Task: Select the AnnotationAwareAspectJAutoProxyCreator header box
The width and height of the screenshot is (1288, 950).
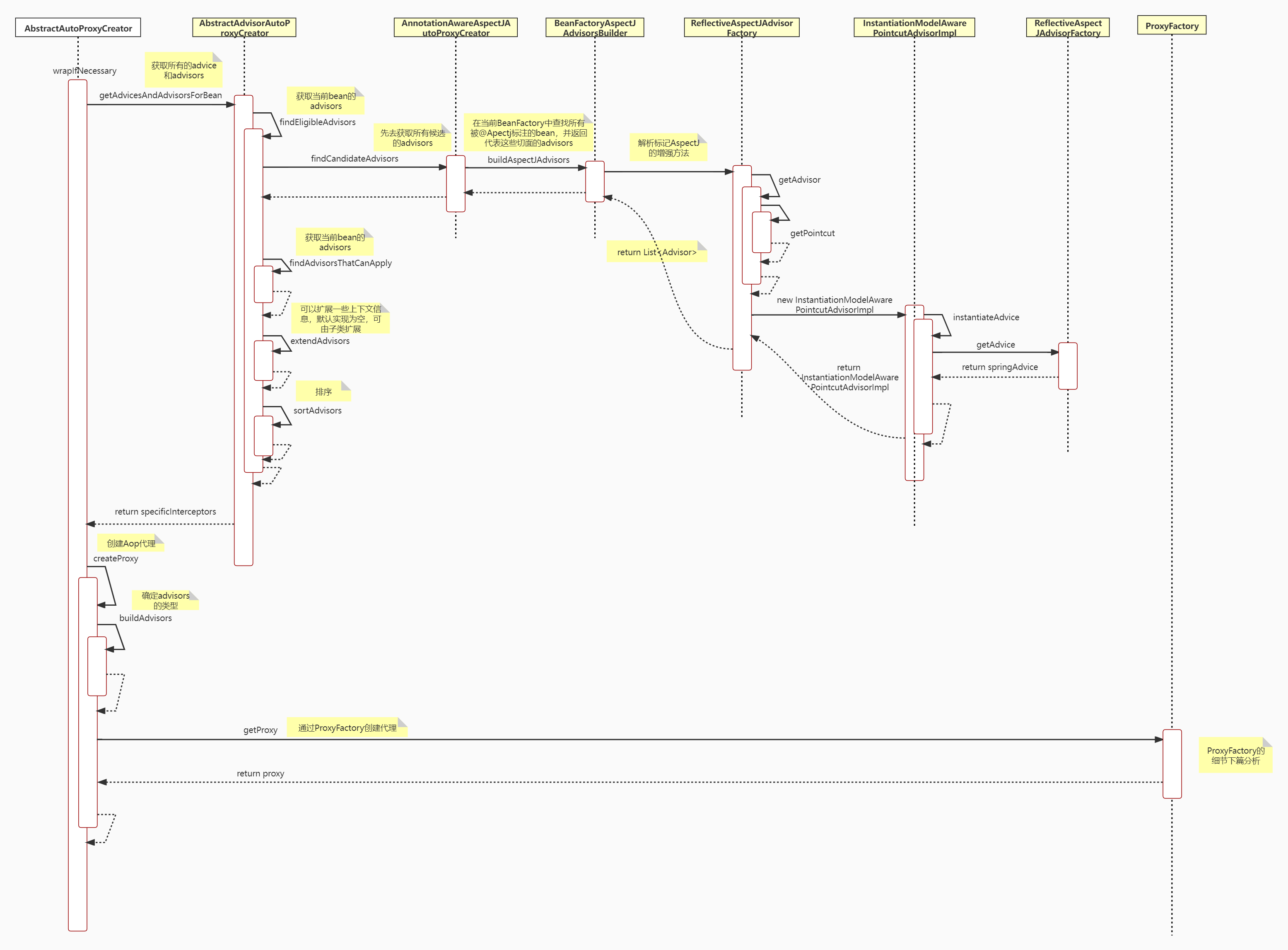Action: point(455,28)
